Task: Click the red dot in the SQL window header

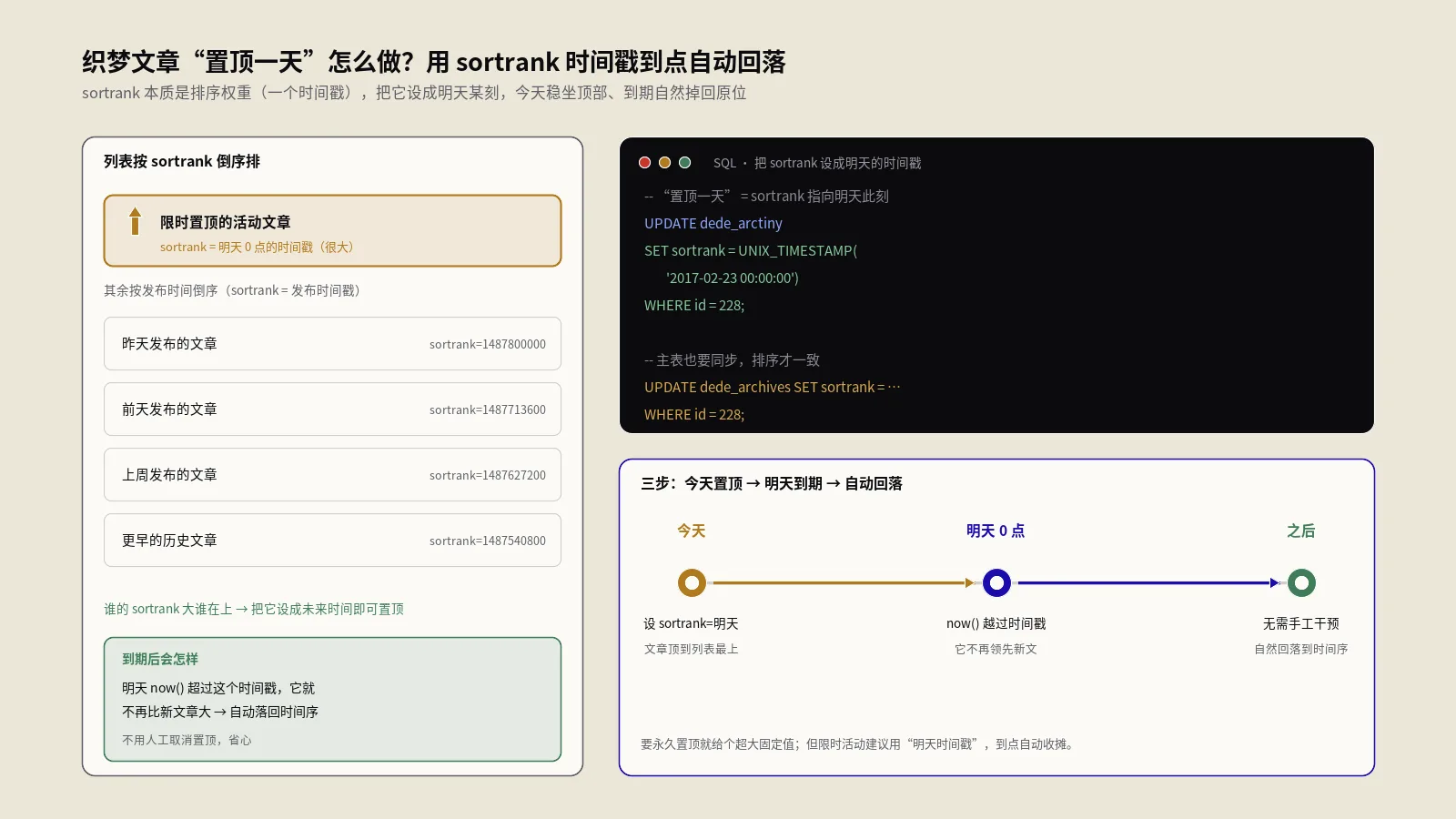Action: [645, 163]
